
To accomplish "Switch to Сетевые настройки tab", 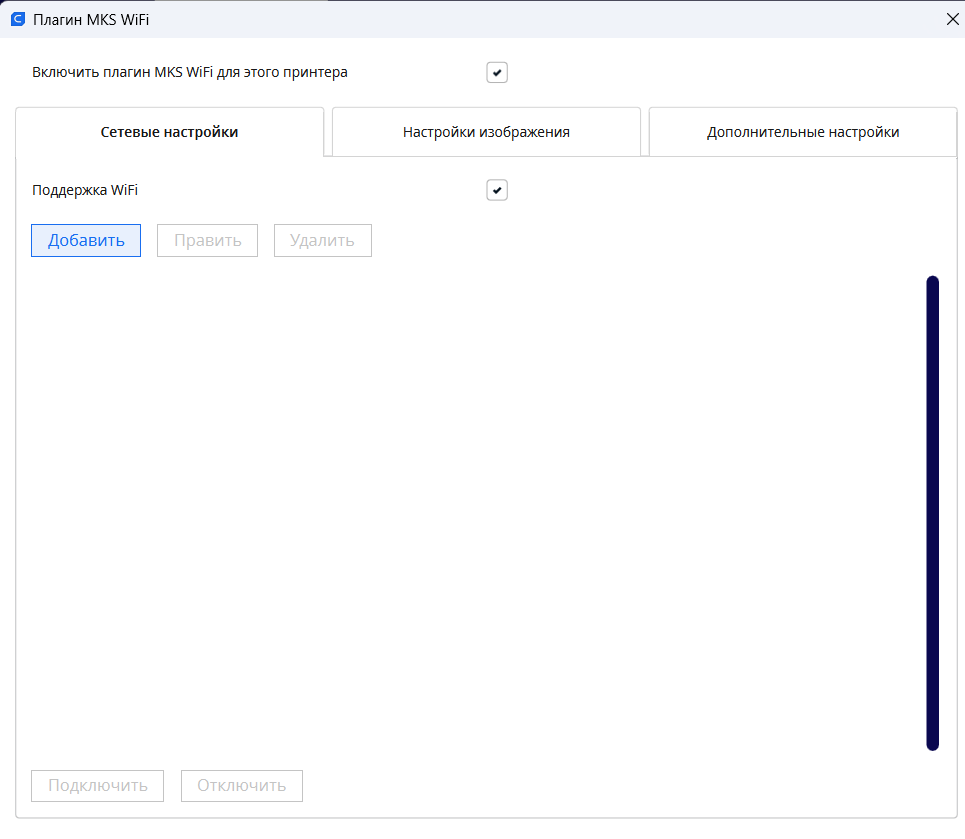I will click(x=169, y=132).
